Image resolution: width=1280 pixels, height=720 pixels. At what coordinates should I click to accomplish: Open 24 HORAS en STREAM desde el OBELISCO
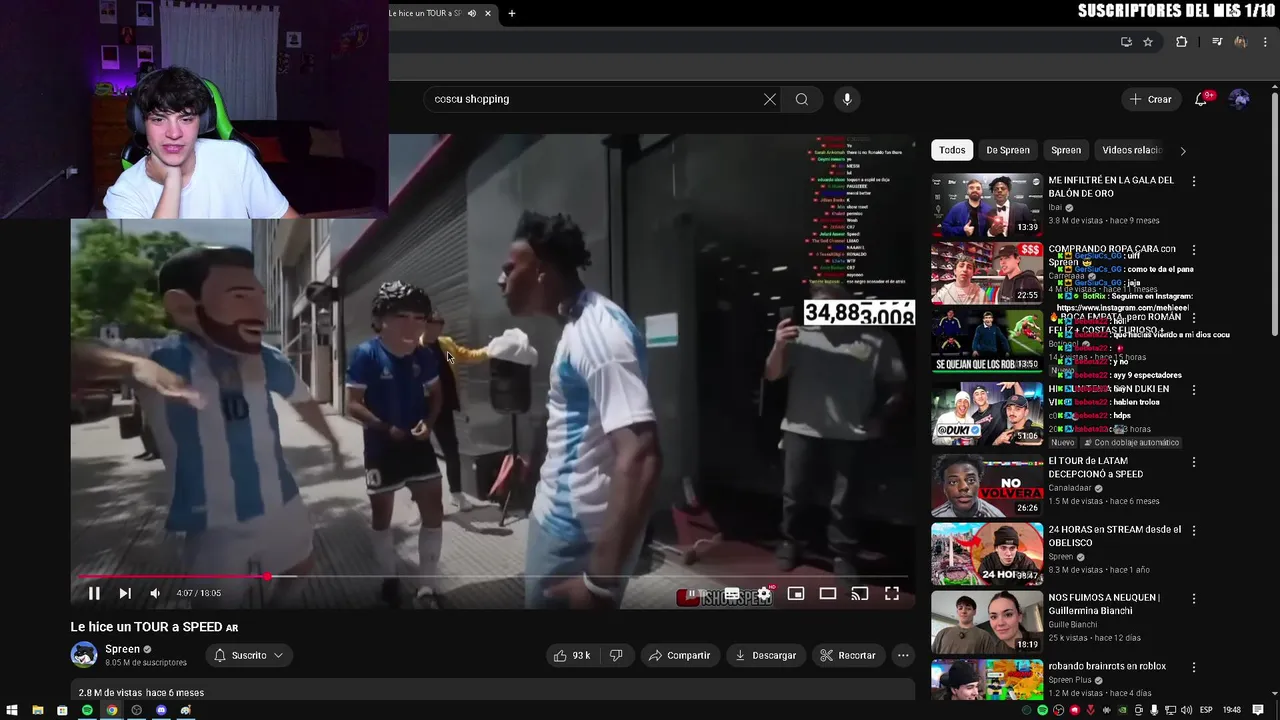coord(1114,536)
